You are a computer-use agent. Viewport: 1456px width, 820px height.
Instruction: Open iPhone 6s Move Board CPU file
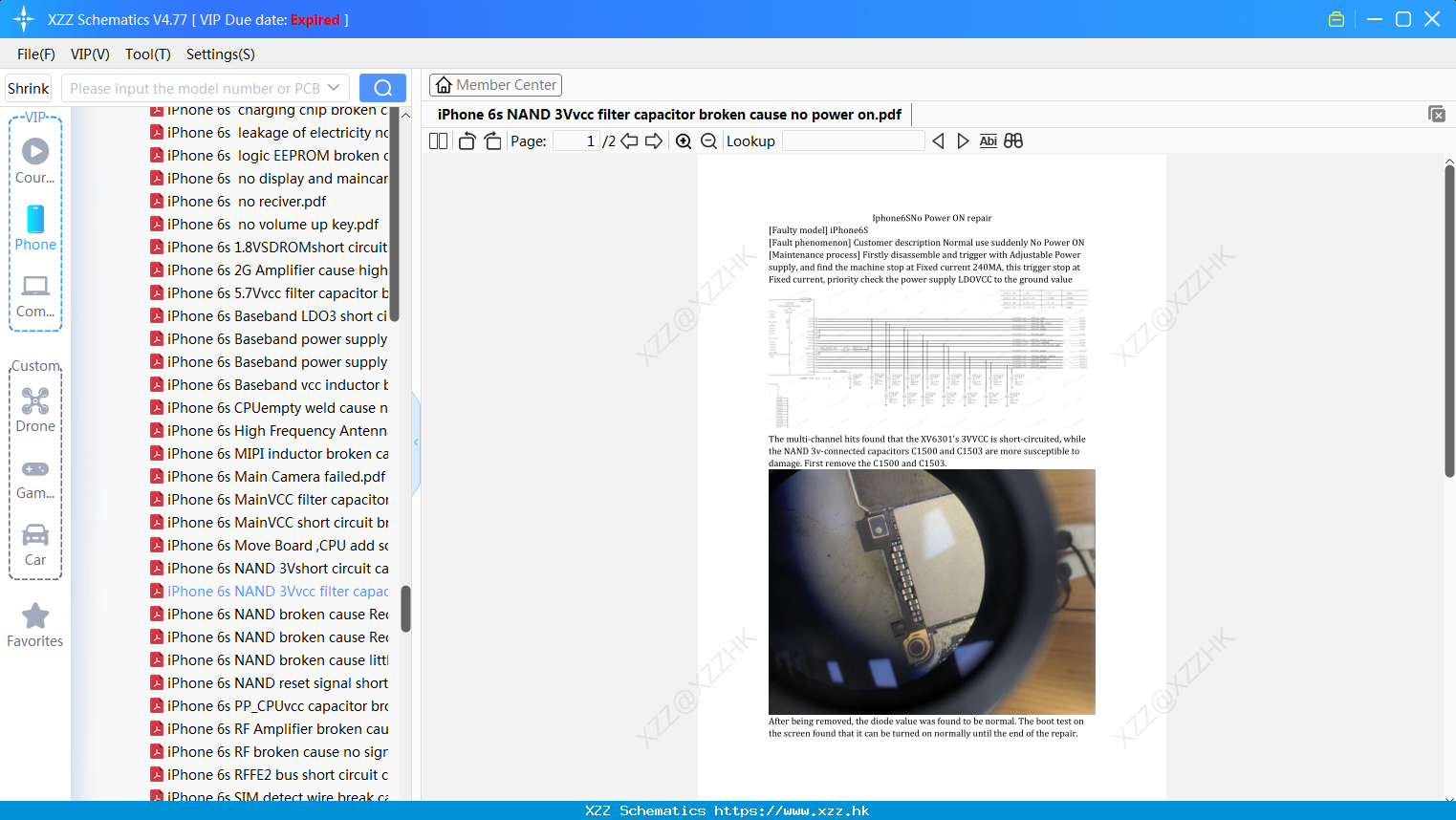coord(270,546)
